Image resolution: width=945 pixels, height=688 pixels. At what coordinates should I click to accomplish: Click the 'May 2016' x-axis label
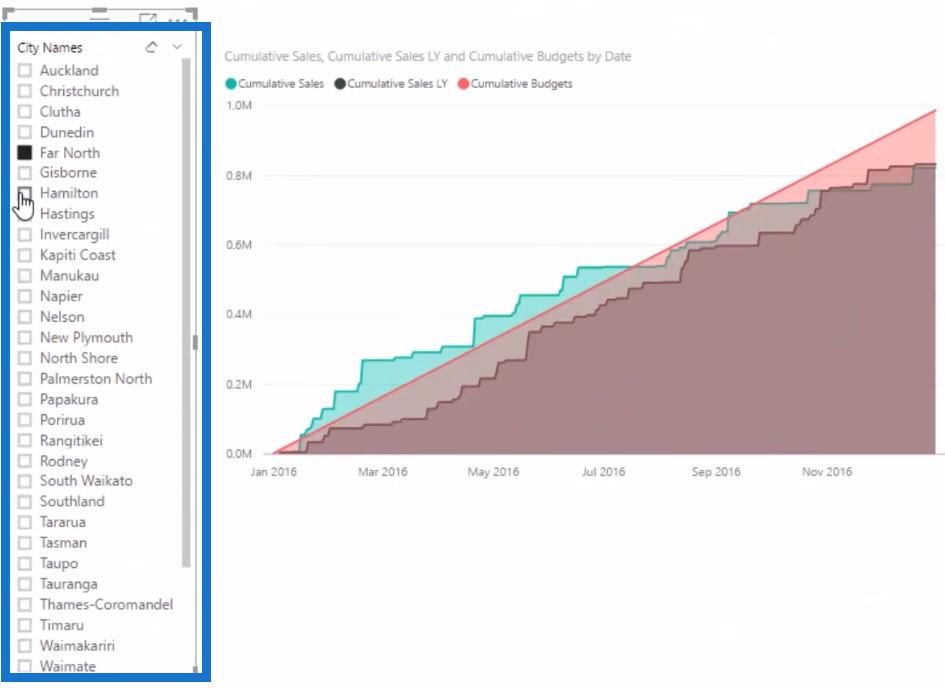(493, 472)
